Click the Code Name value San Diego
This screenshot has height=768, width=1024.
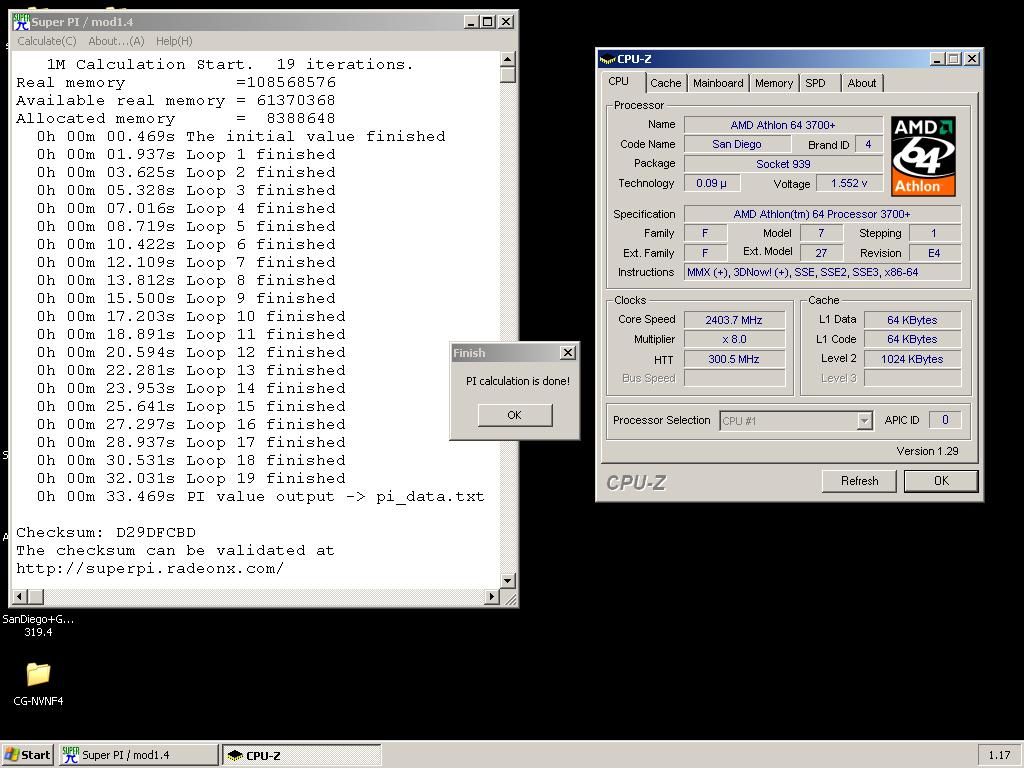[x=737, y=144]
